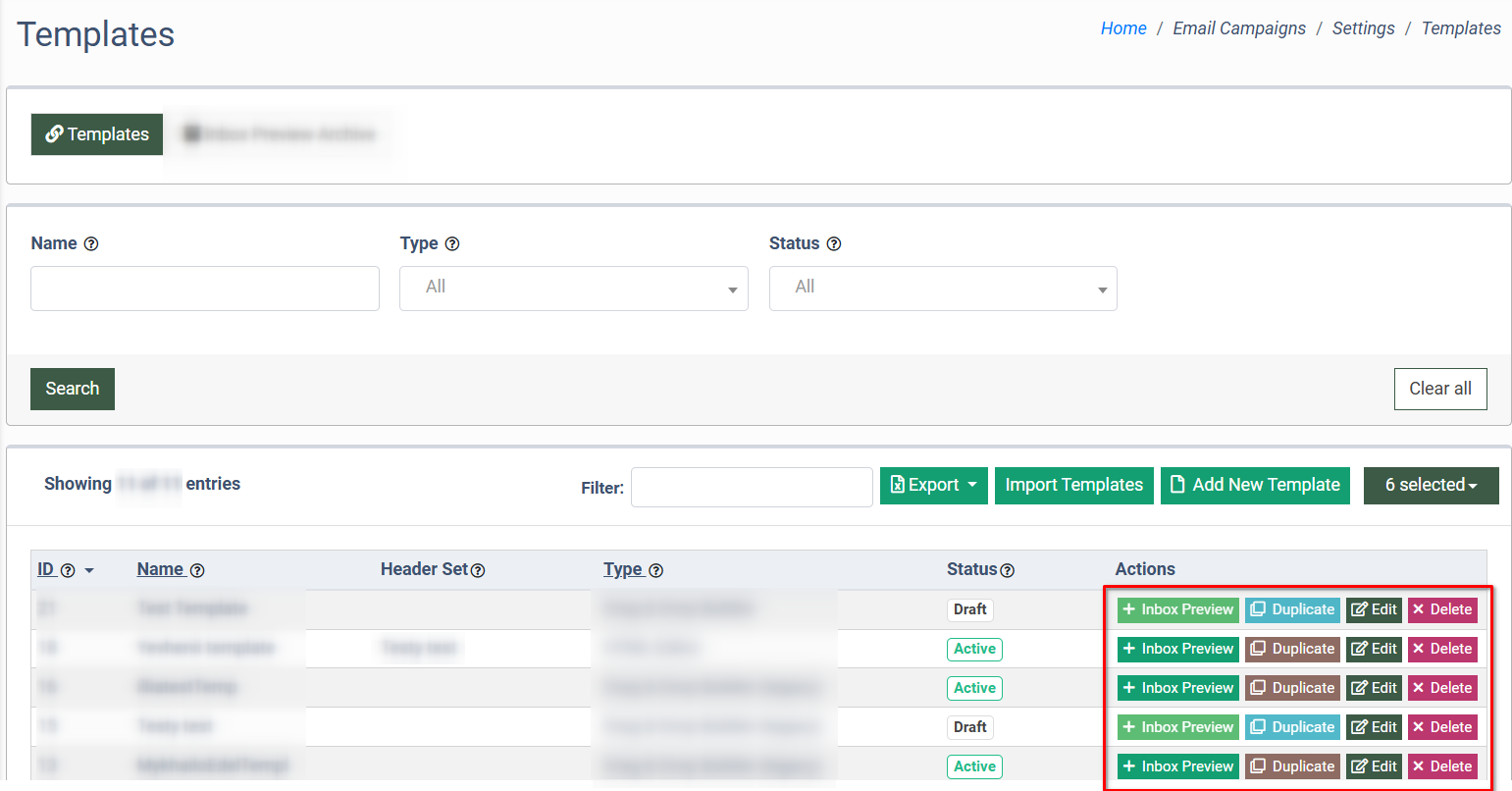Click help icon beside Status column header
This screenshot has width=1512, height=791.
coord(1007,570)
